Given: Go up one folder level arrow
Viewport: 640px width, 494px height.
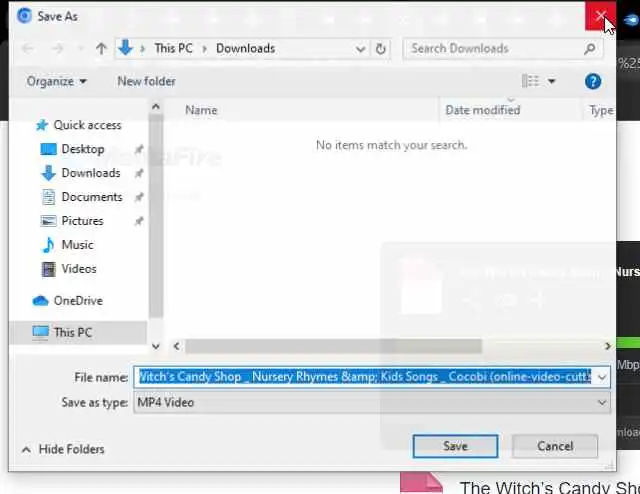Looking at the screenshot, I should click(x=101, y=49).
